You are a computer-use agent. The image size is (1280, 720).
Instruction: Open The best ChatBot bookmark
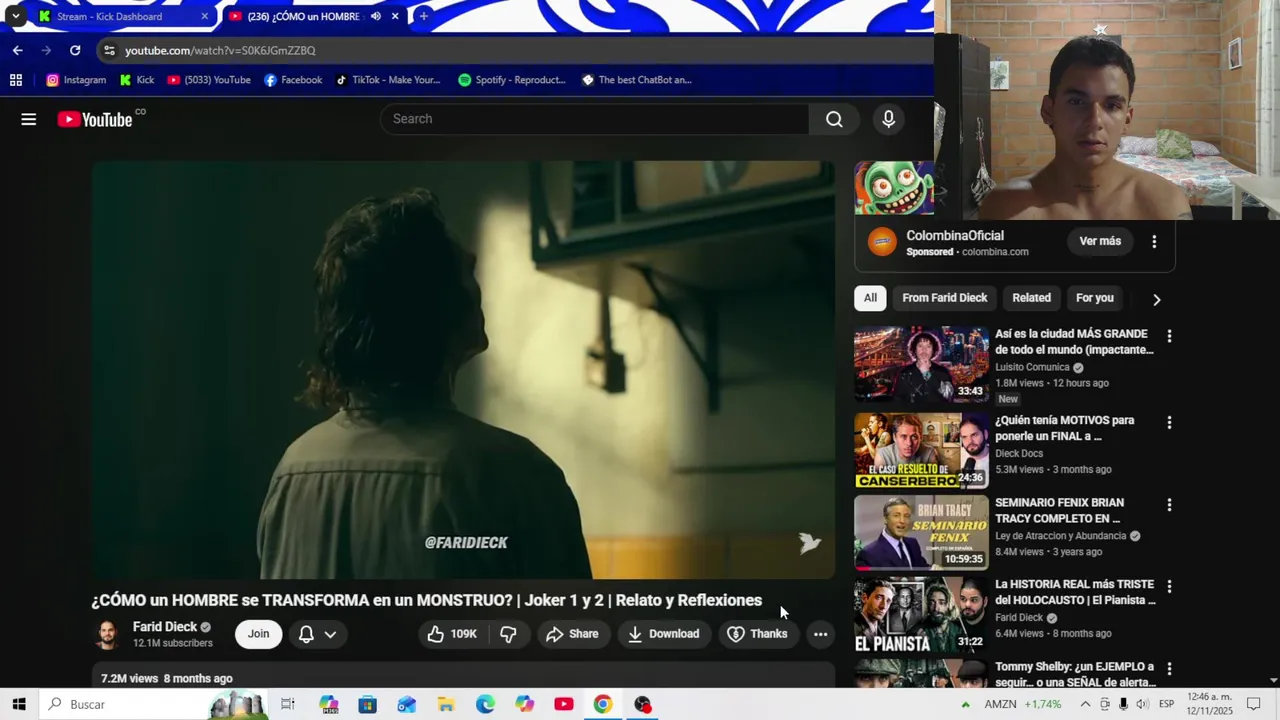pos(637,80)
